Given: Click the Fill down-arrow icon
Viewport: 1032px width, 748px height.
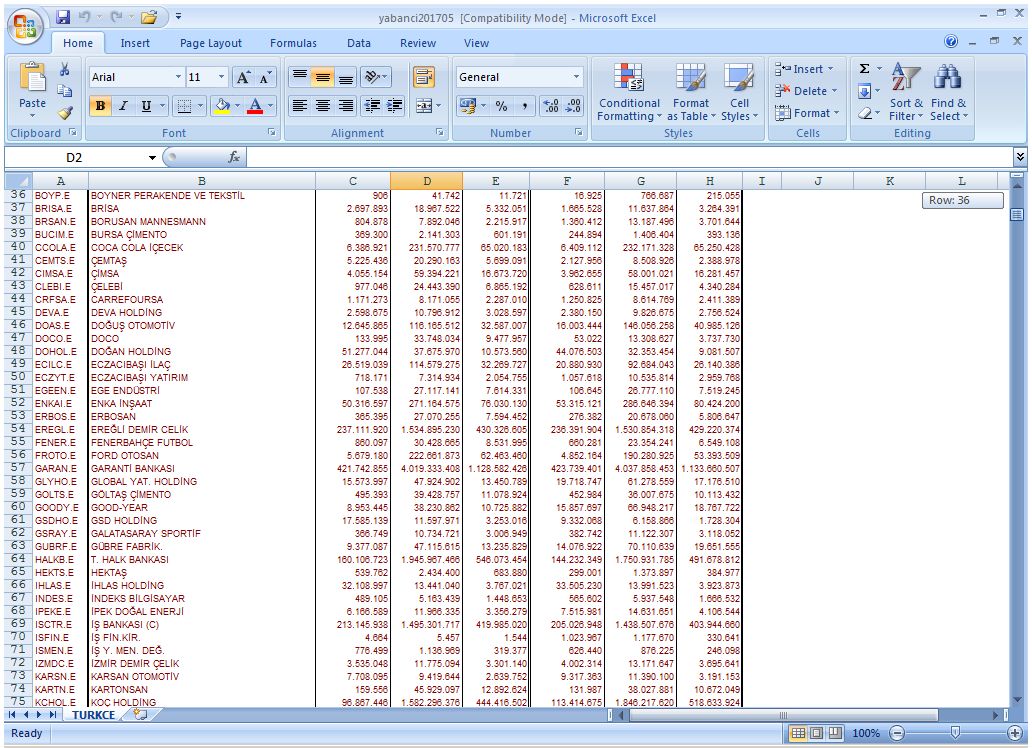Looking at the screenshot, I should pos(865,91).
